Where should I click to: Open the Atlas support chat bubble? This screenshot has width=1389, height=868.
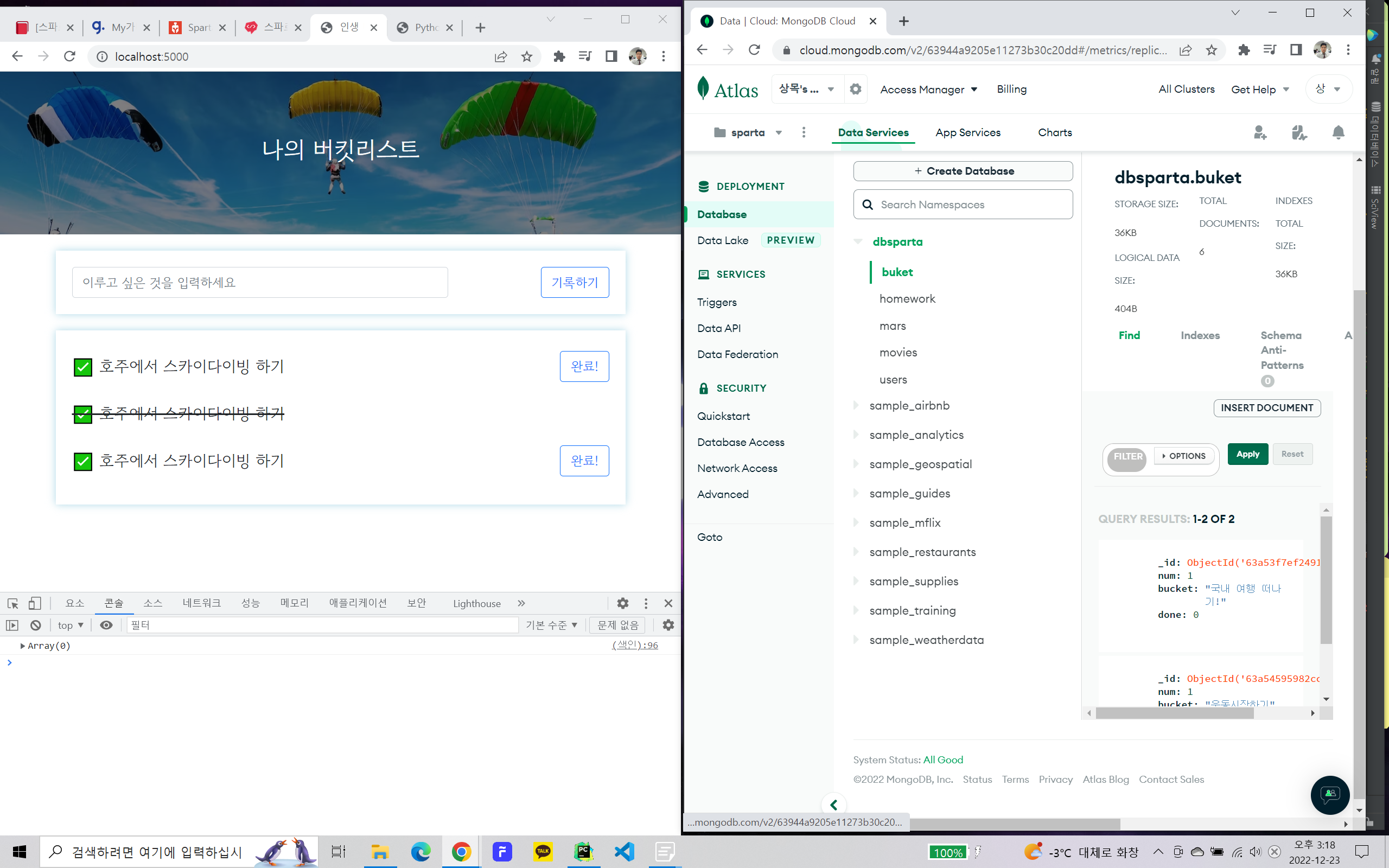pyautogui.click(x=1330, y=795)
